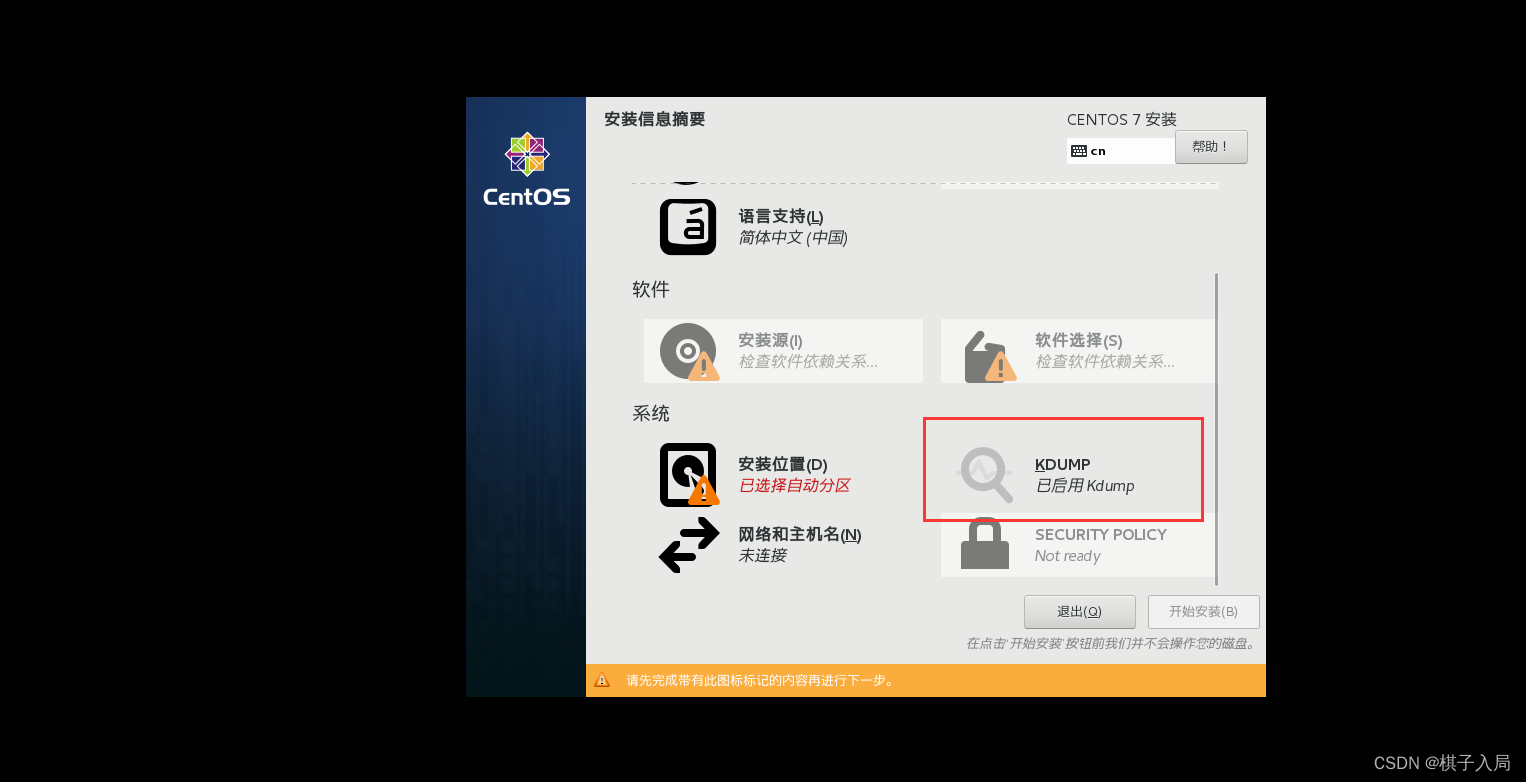This screenshot has height=782, width=1526.
Task: Open installation destination hard disk icon
Action: [x=689, y=475]
